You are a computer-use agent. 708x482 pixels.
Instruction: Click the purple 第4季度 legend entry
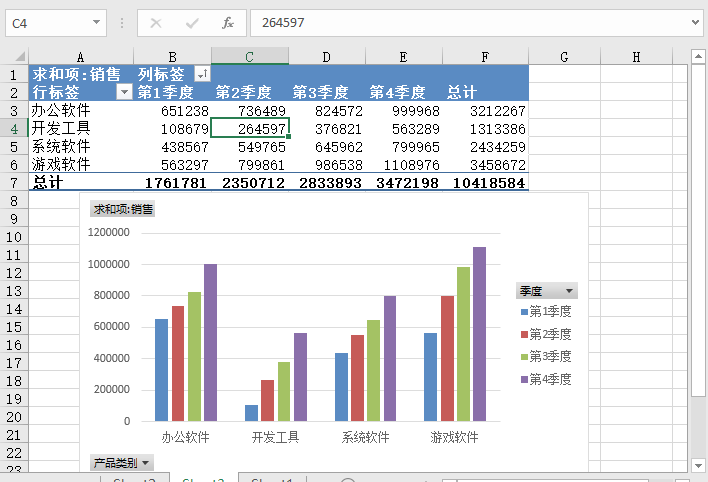(x=546, y=379)
